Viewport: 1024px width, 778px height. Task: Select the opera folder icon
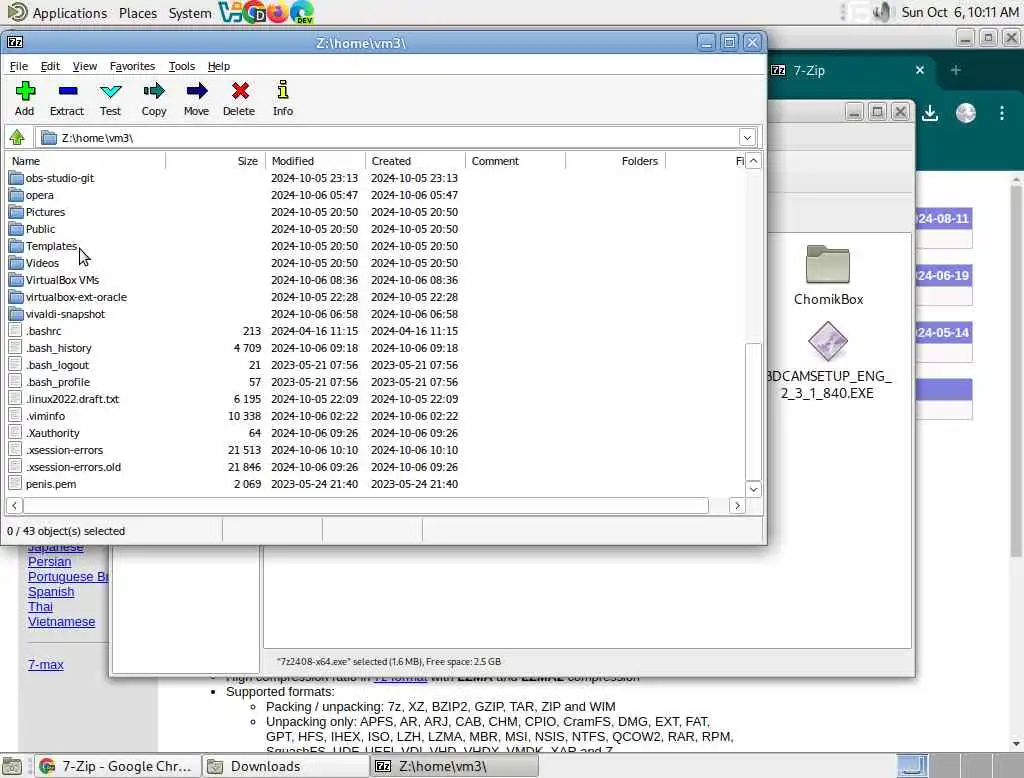click(16, 195)
